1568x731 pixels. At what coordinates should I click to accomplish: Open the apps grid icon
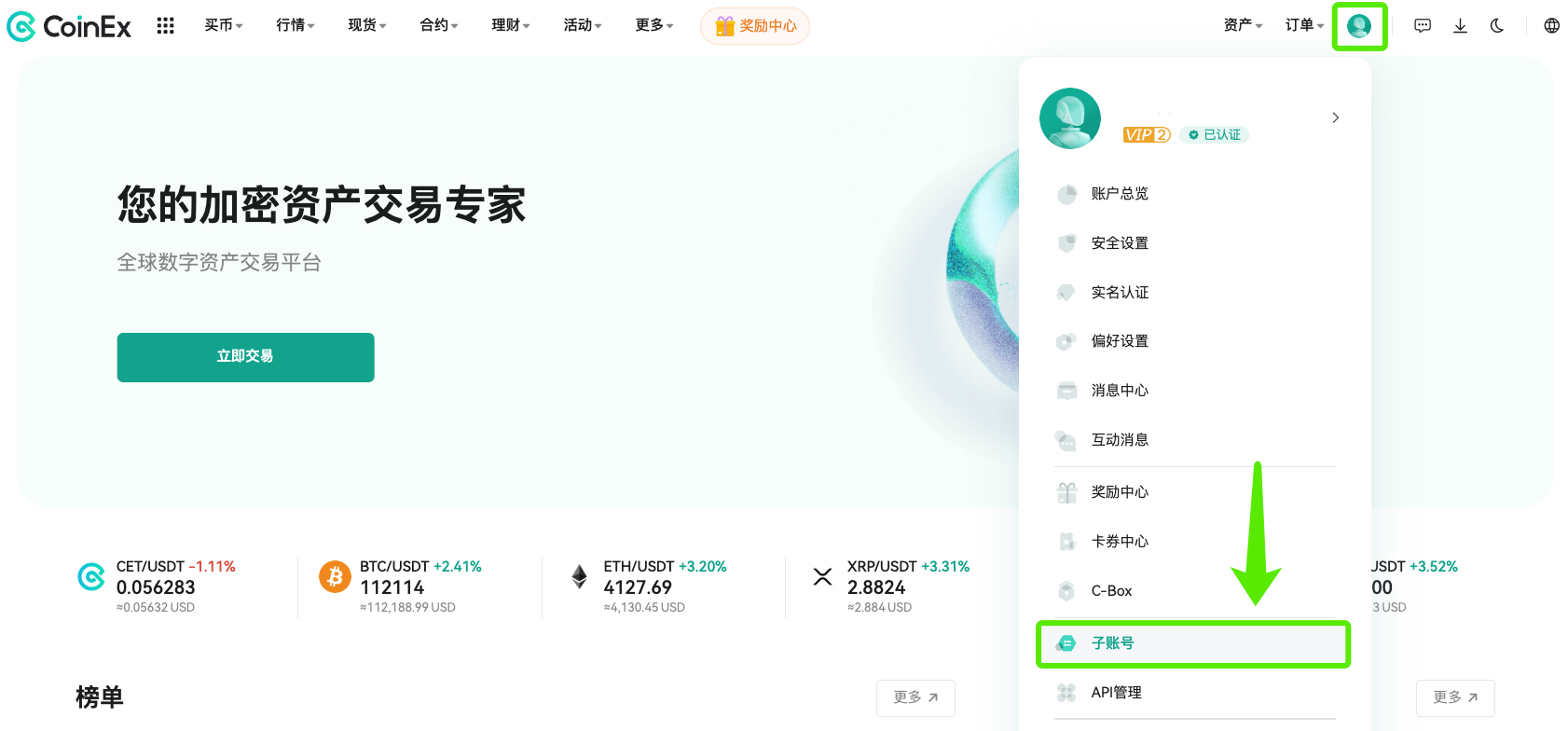coord(165,26)
